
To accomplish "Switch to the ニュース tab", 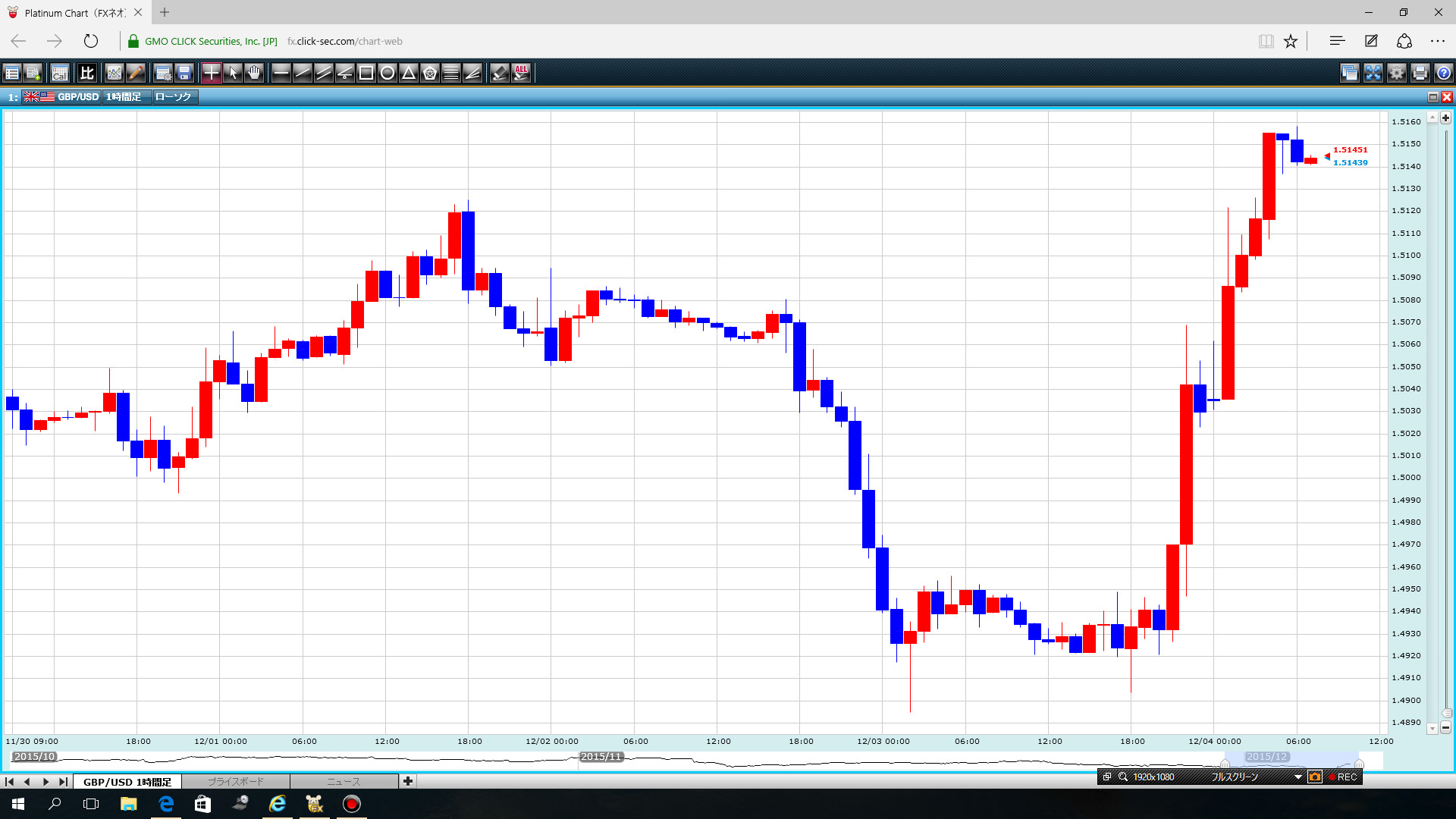I will click(344, 782).
